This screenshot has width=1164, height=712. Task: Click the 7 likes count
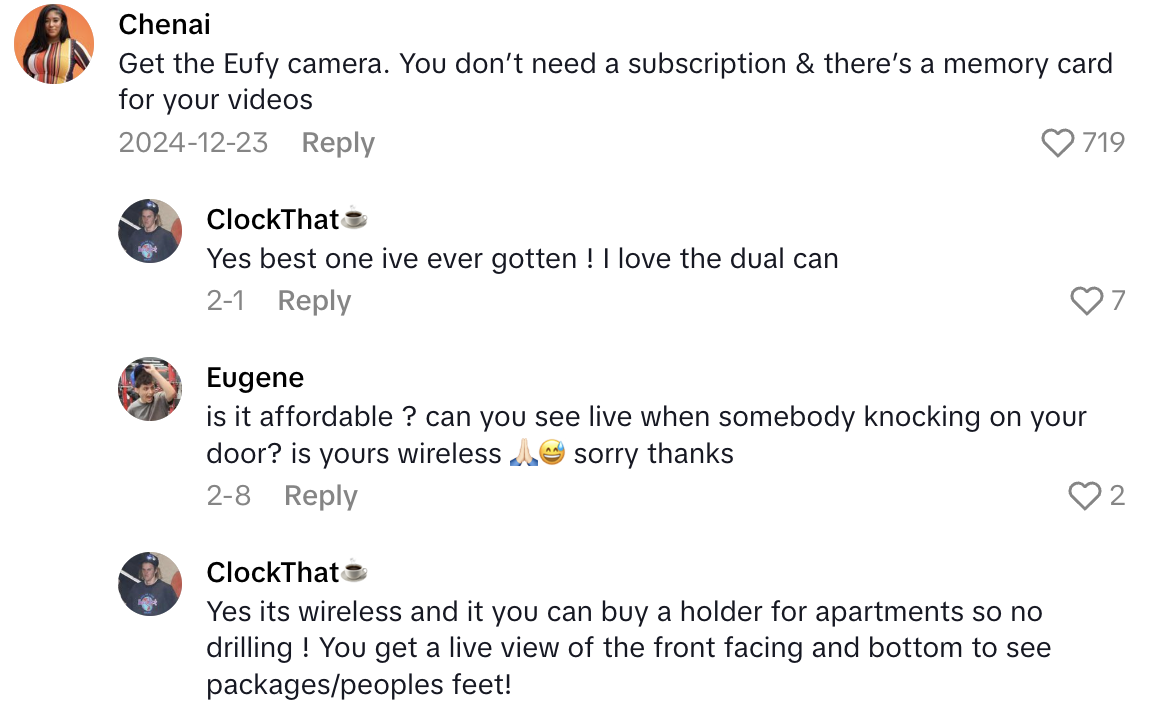tap(1118, 301)
